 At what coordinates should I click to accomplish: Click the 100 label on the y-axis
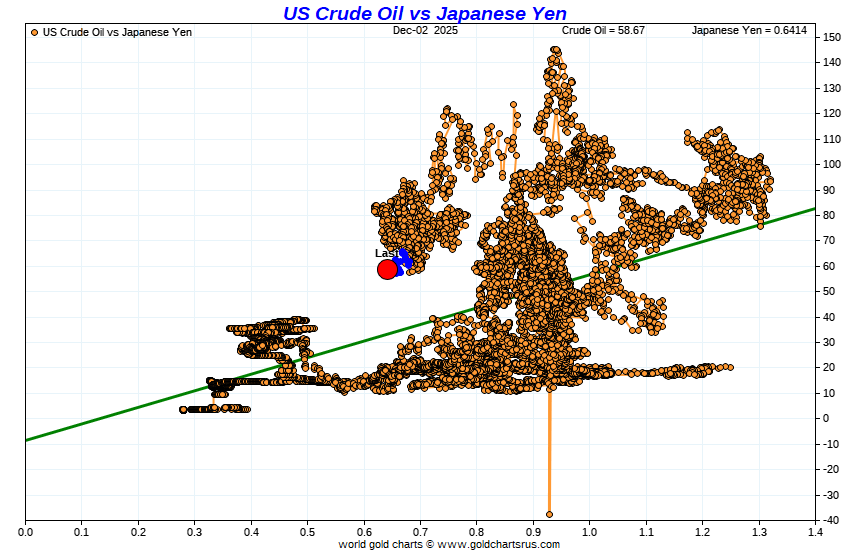[832, 164]
